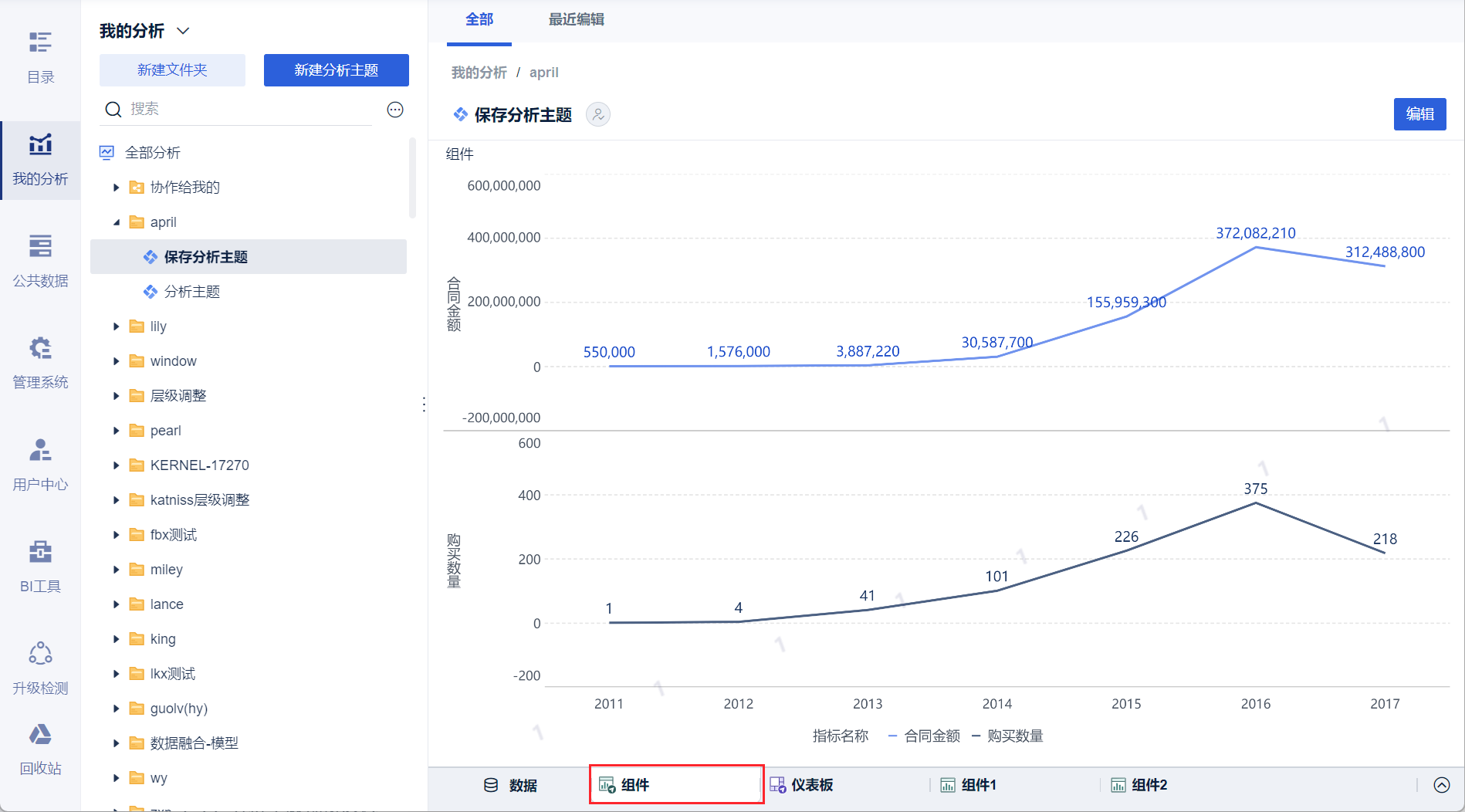Expand the king folder arrow
Screen dimensions: 1465x812
(116, 639)
